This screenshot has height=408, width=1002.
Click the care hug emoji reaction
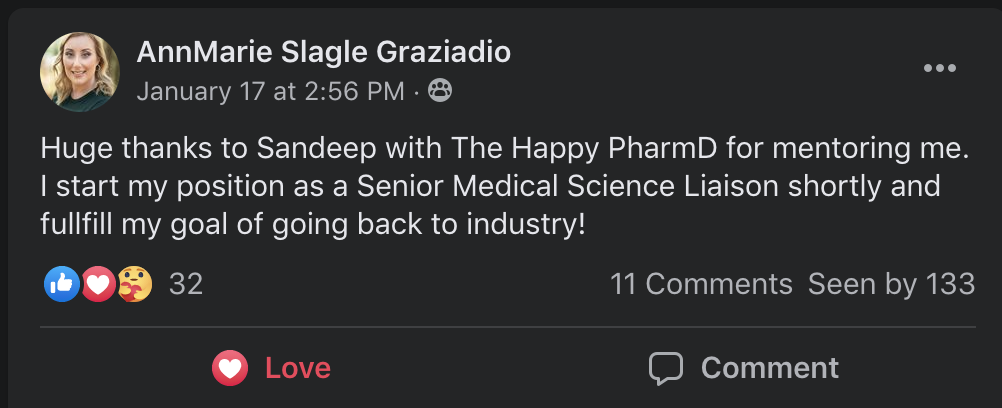pyautogui.click(x=134, y=284)
